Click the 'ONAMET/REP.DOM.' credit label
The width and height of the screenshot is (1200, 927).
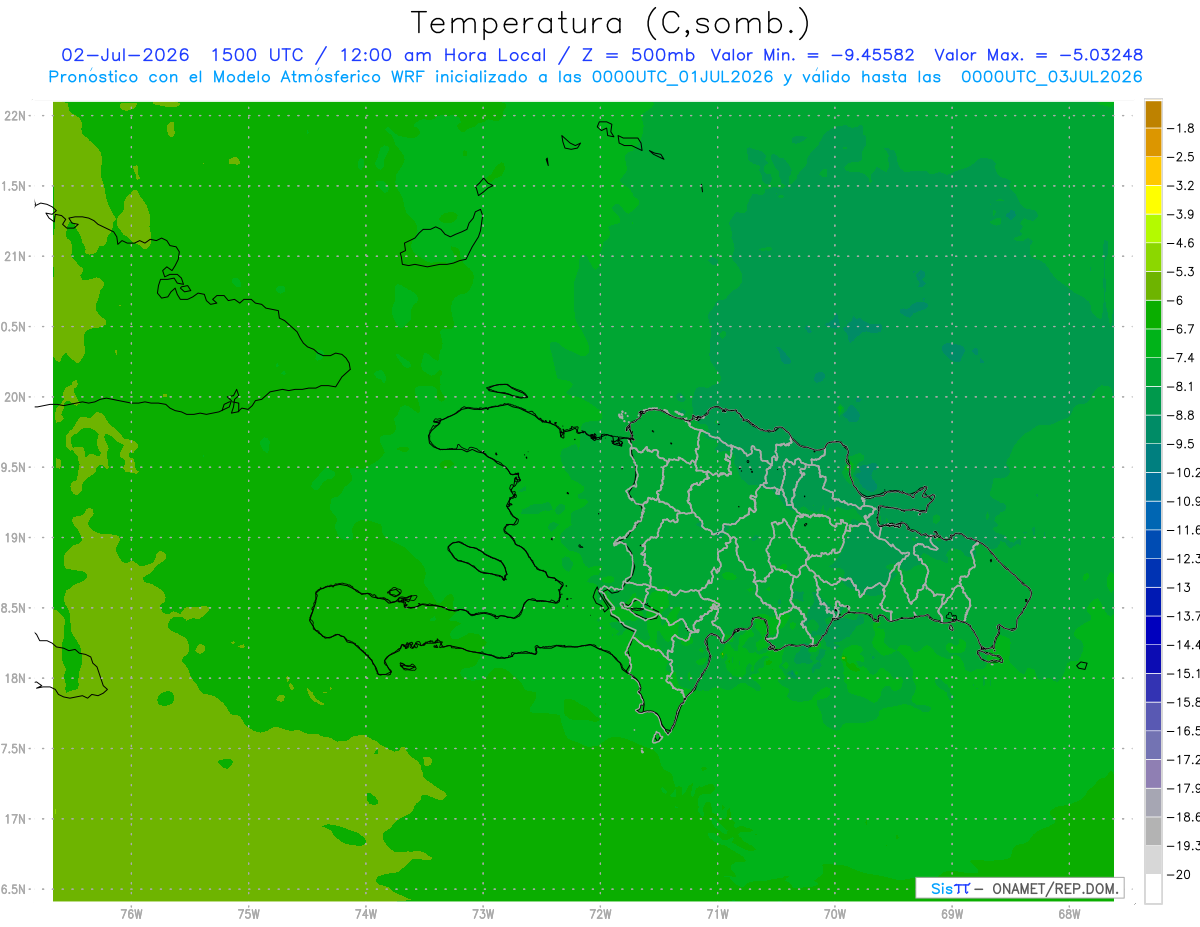(x=1054, y=888)
